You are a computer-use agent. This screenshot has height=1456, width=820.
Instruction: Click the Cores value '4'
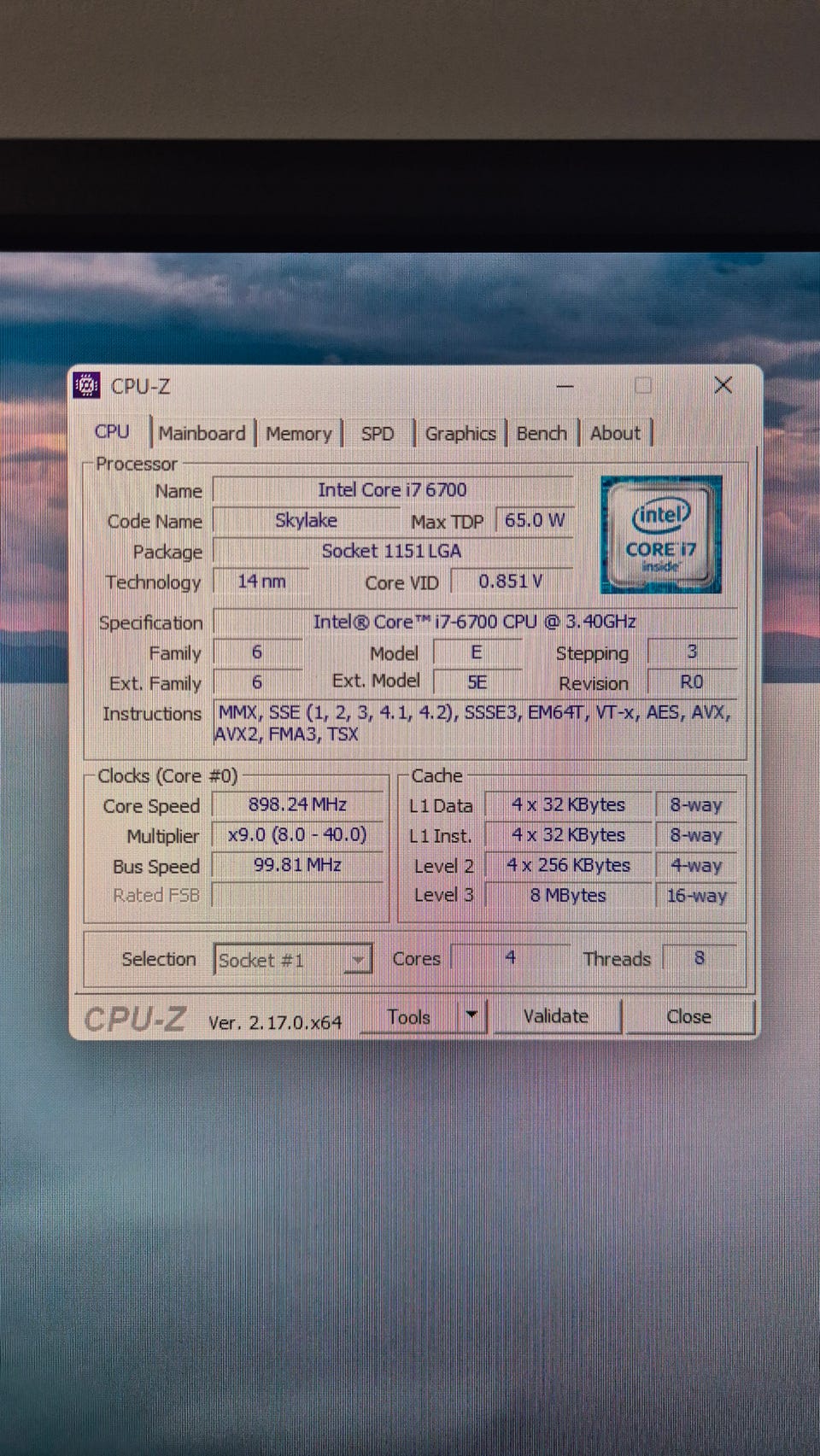point(510,958)
